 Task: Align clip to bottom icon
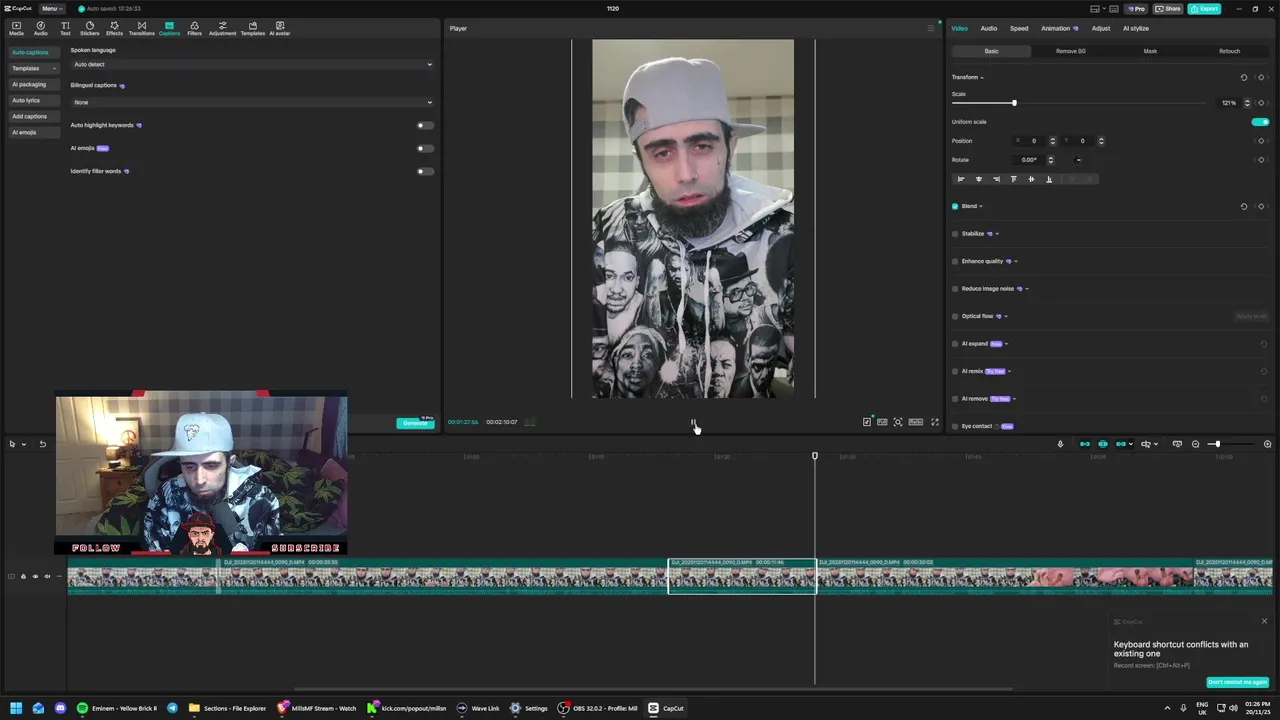coord(1049,179)
